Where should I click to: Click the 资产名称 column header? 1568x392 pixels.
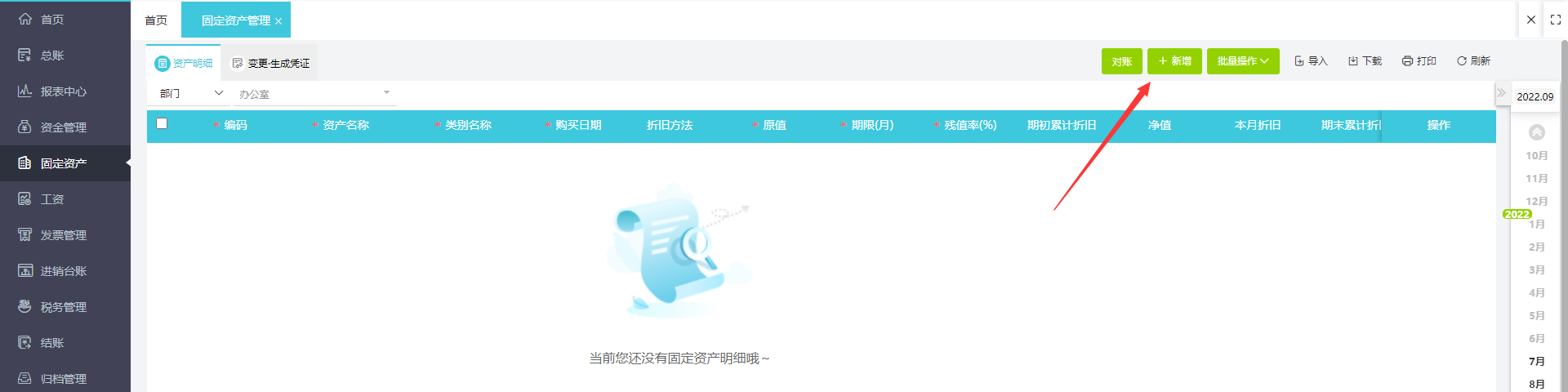(345, 125)
